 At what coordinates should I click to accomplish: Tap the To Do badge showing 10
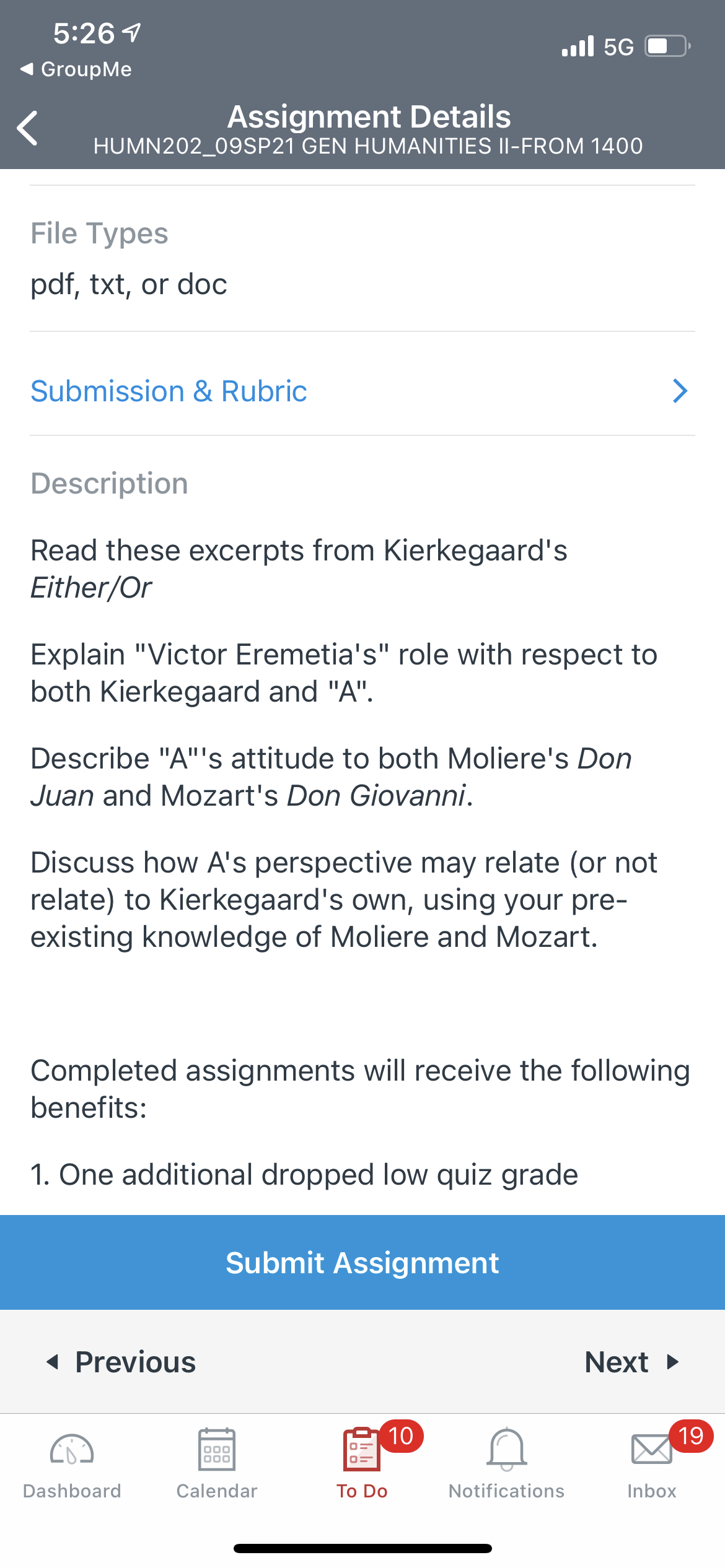pyautogui.click(x=401, y=1436)
